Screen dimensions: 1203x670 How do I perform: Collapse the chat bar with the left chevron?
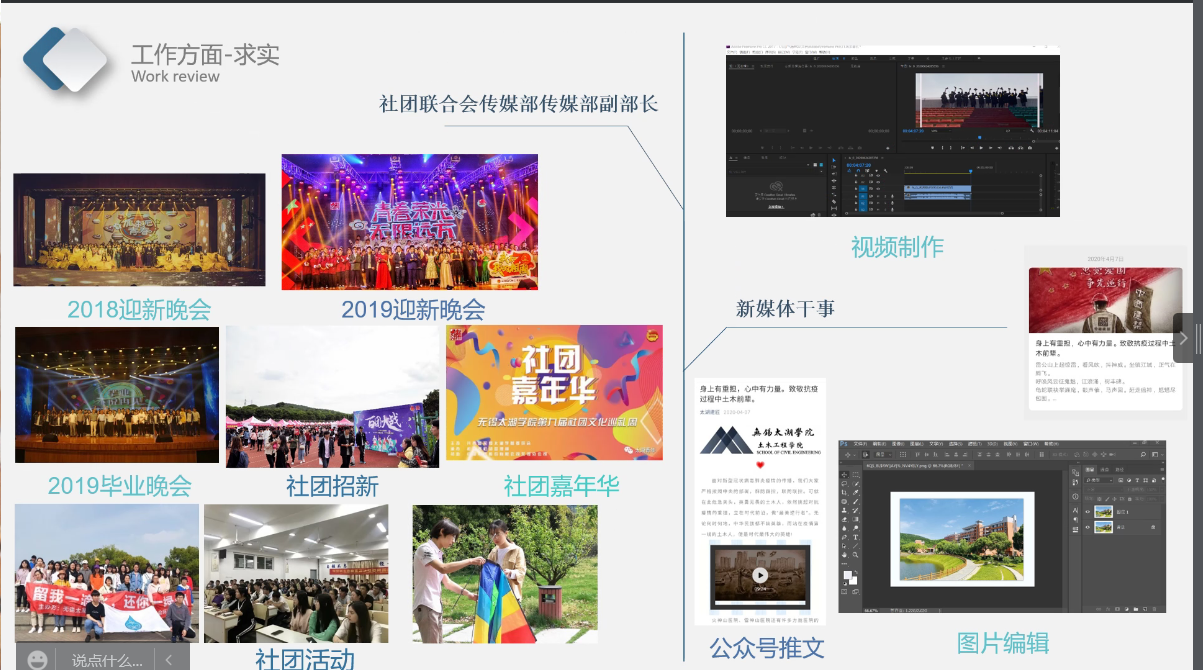pyautogui.click(x=170, y=659)
